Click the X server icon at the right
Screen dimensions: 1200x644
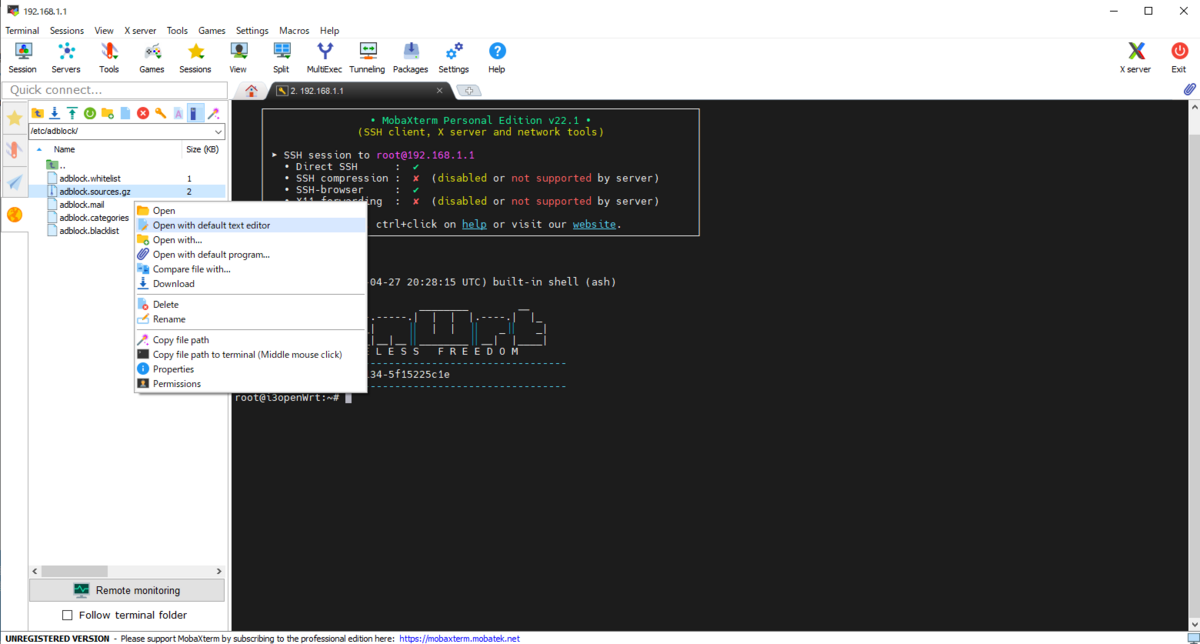tap(1135, 58)
